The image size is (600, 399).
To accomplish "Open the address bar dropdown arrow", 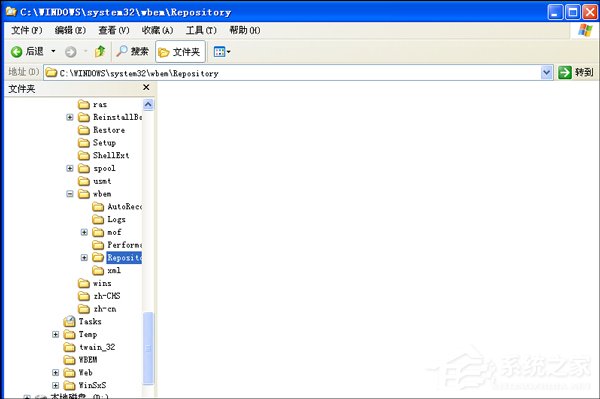I will tap(547, 72).
